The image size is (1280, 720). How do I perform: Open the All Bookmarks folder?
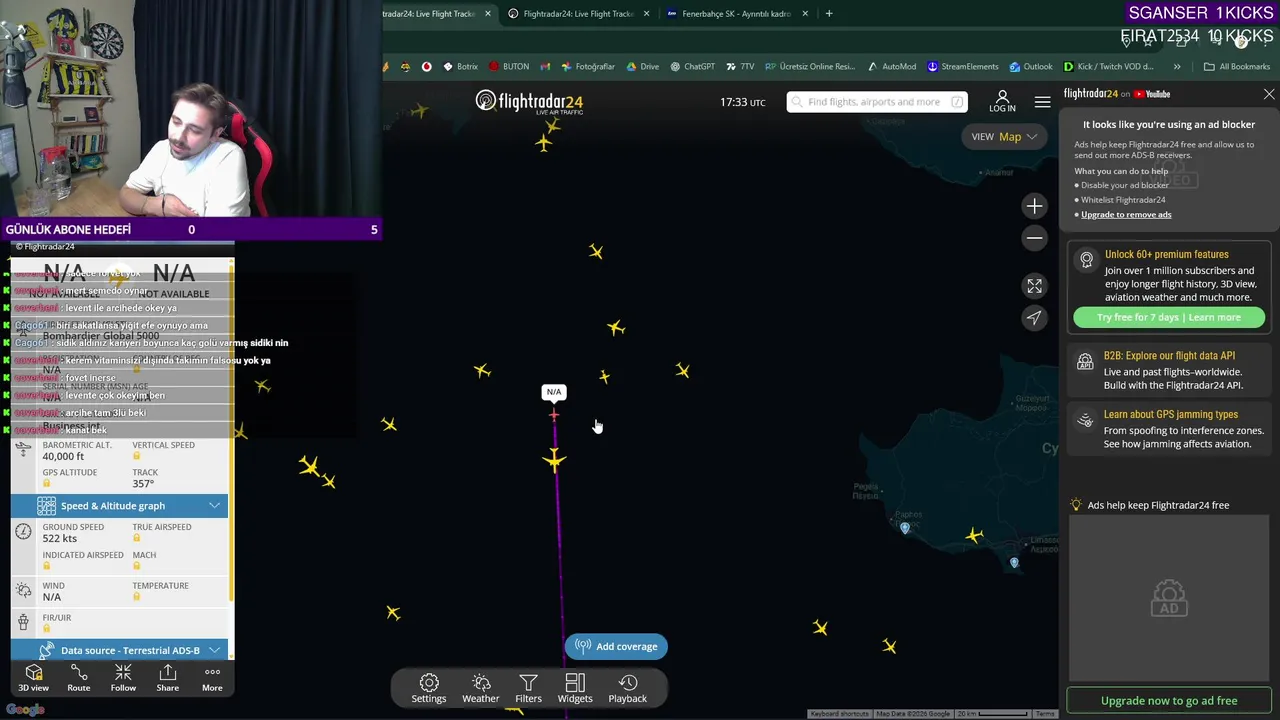coord(1237,67)
